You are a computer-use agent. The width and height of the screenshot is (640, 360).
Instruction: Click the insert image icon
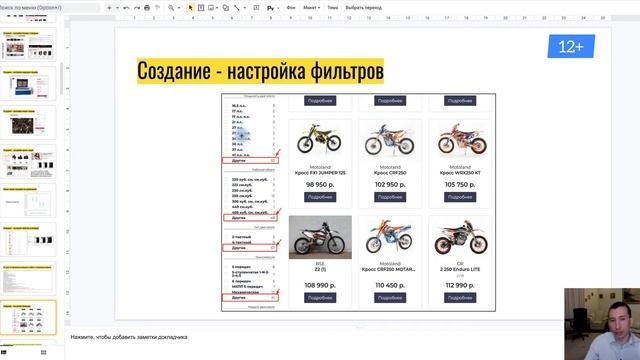coord(211,8)
